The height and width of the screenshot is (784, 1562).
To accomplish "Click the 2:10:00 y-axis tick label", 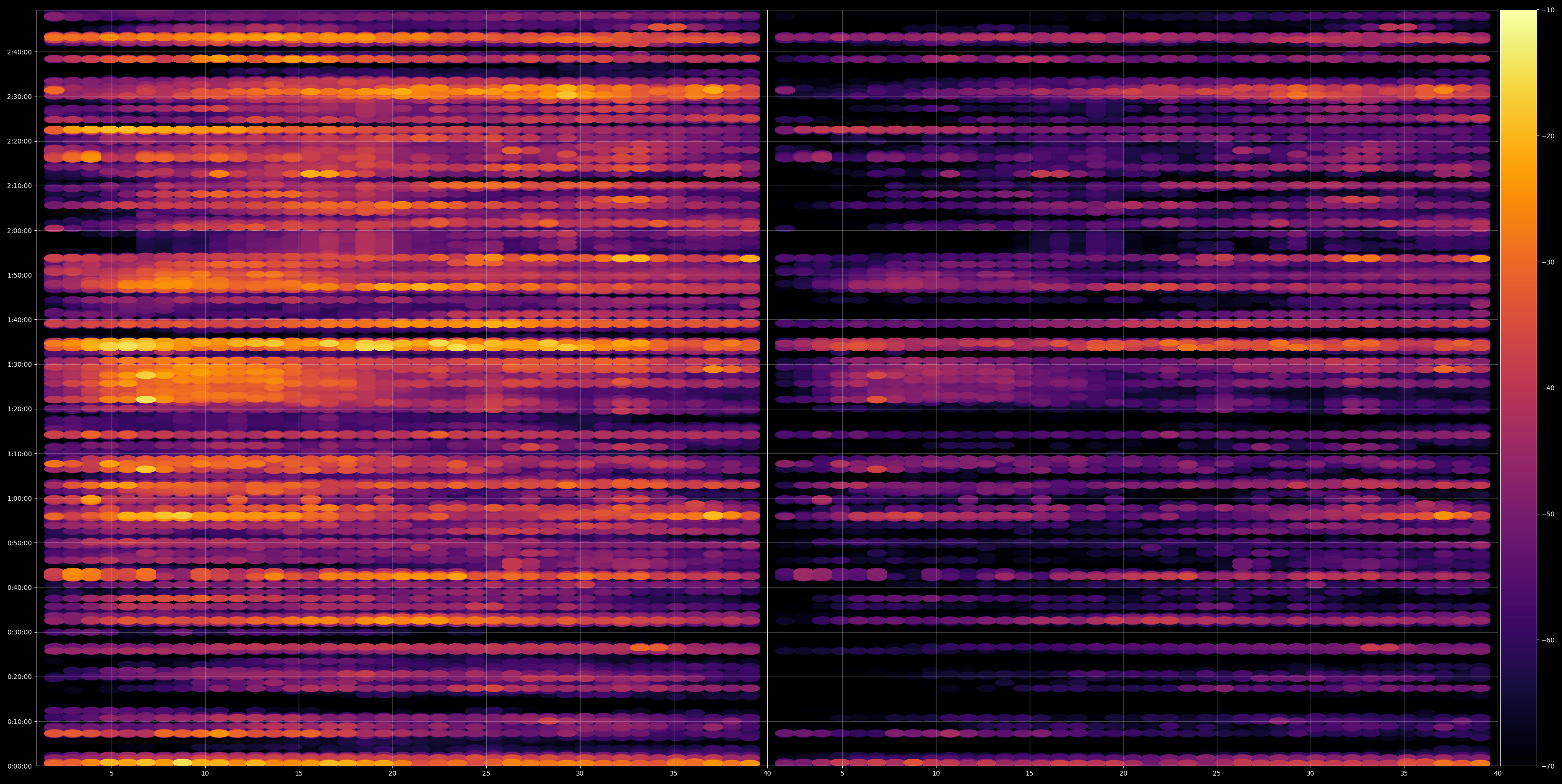I will point(19,186).
